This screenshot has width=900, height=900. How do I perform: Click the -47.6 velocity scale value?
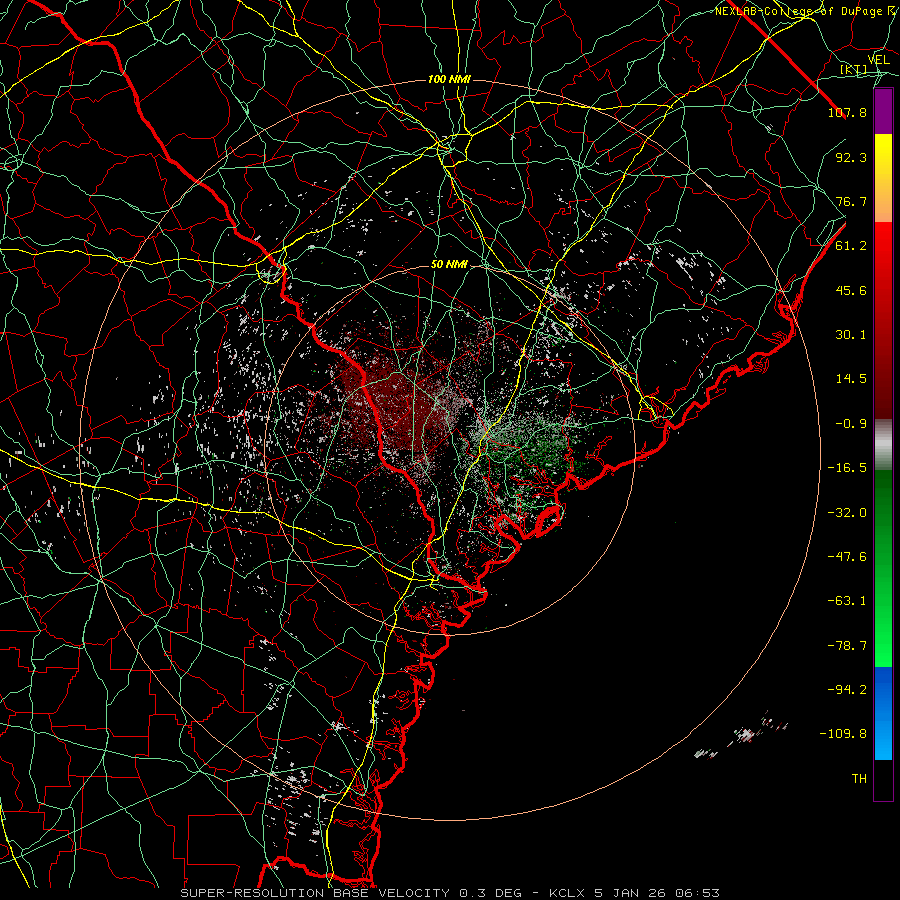click(847, 557)
